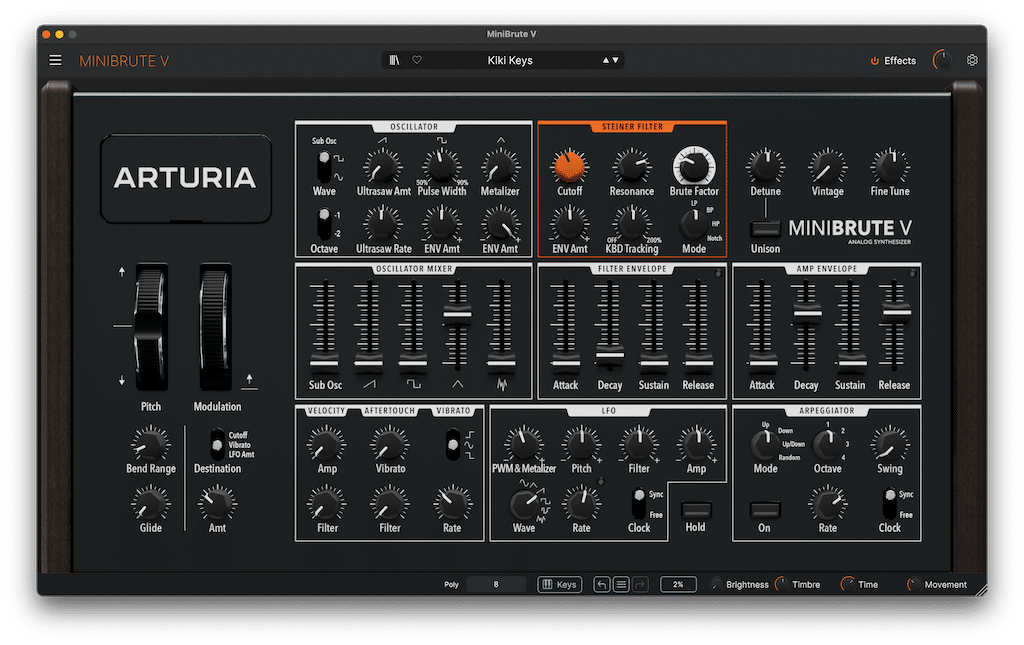Select the previous preset with up arrow
The height and width of the screenshot is (645, 1024).
(606, 60)
